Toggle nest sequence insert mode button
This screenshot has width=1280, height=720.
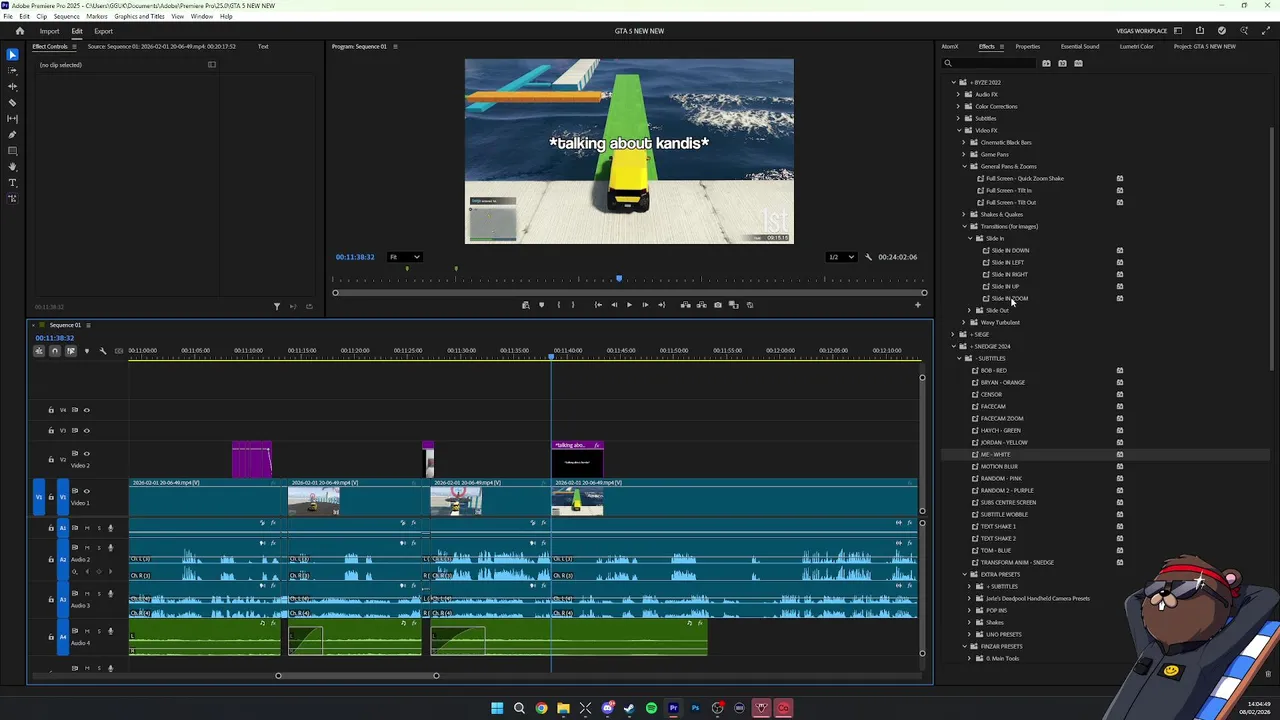(39, 351)
